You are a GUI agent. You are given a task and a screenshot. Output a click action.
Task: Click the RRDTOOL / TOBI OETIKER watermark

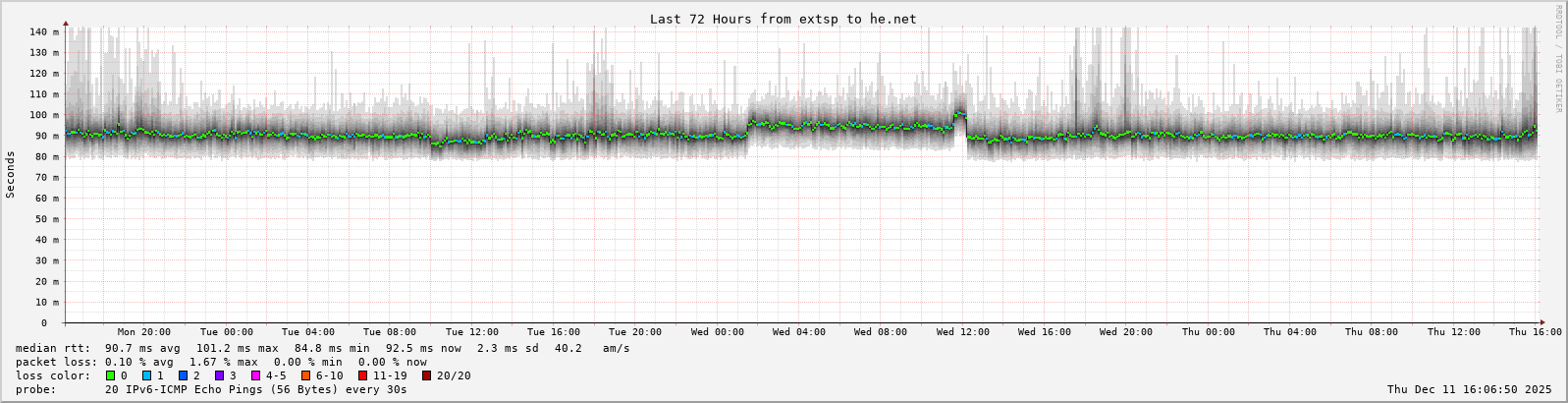pyautogui.click(x=1558, y=59)
